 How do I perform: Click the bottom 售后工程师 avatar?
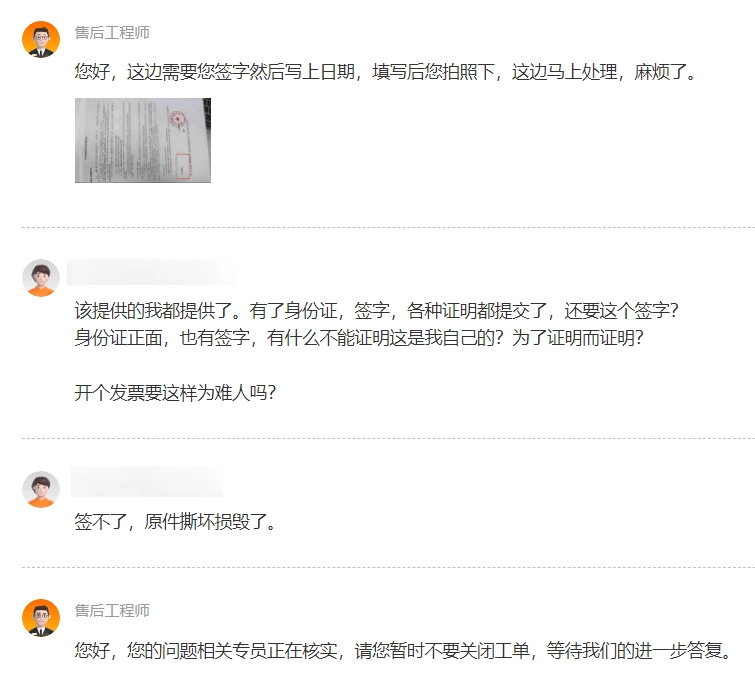[x=41, y=618]
